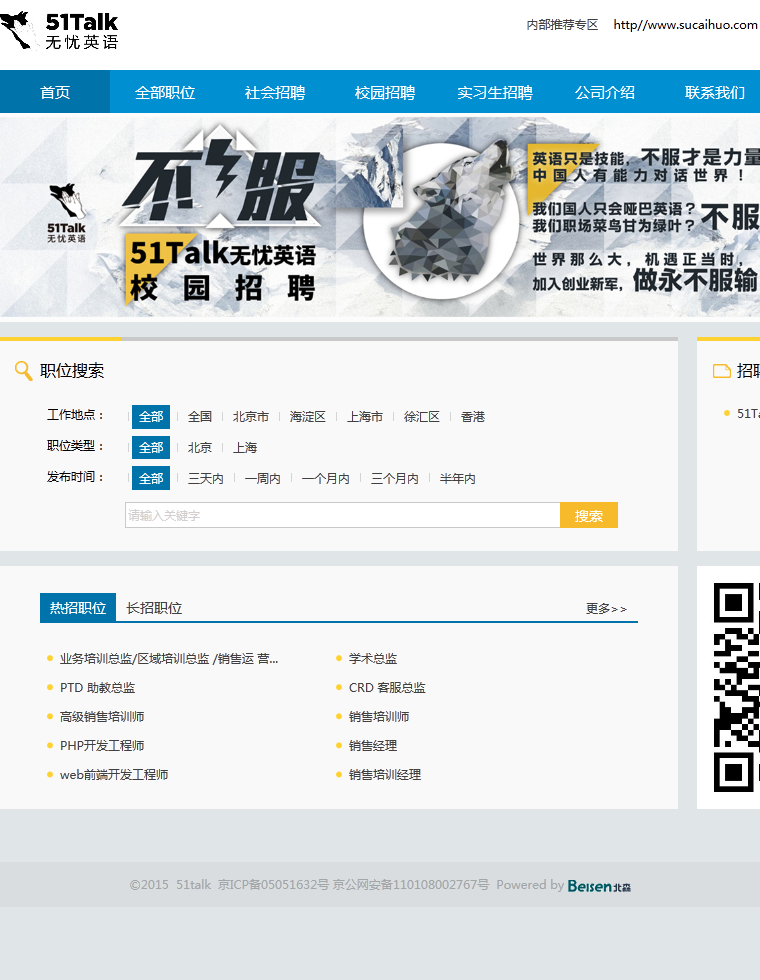760x980 pixels.
Task: Filter postings to 半年内
Action: [458, 478]
